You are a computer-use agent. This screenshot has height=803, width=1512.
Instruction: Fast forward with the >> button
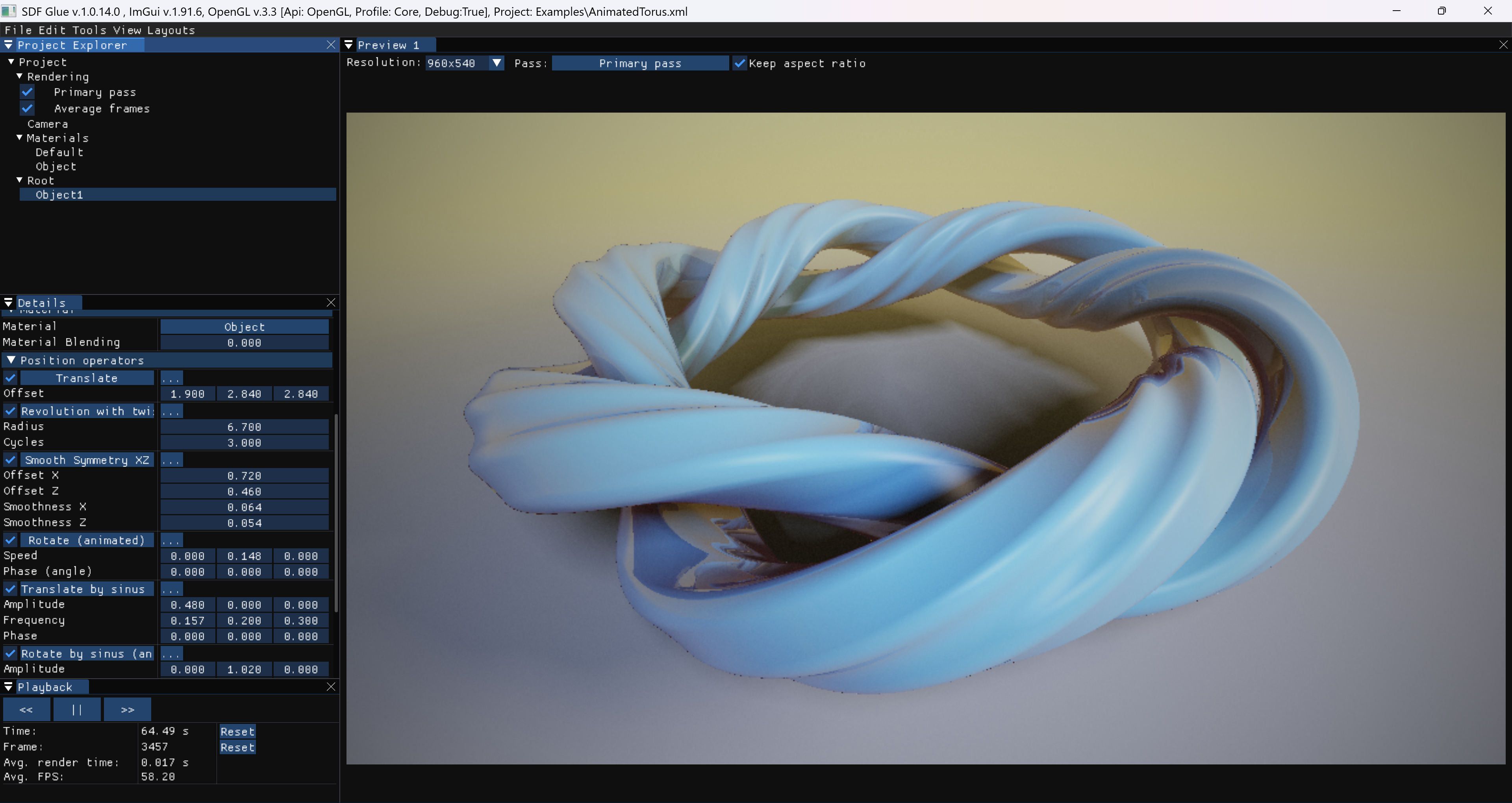[127, 710]
